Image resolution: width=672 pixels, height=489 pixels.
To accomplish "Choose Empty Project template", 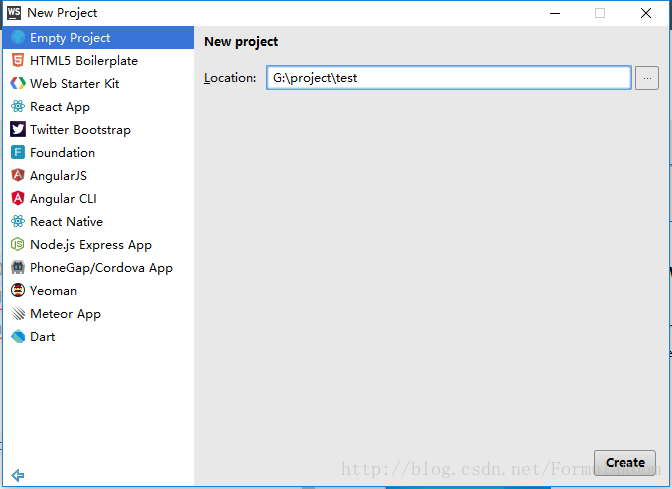I will tap(98, 37).
